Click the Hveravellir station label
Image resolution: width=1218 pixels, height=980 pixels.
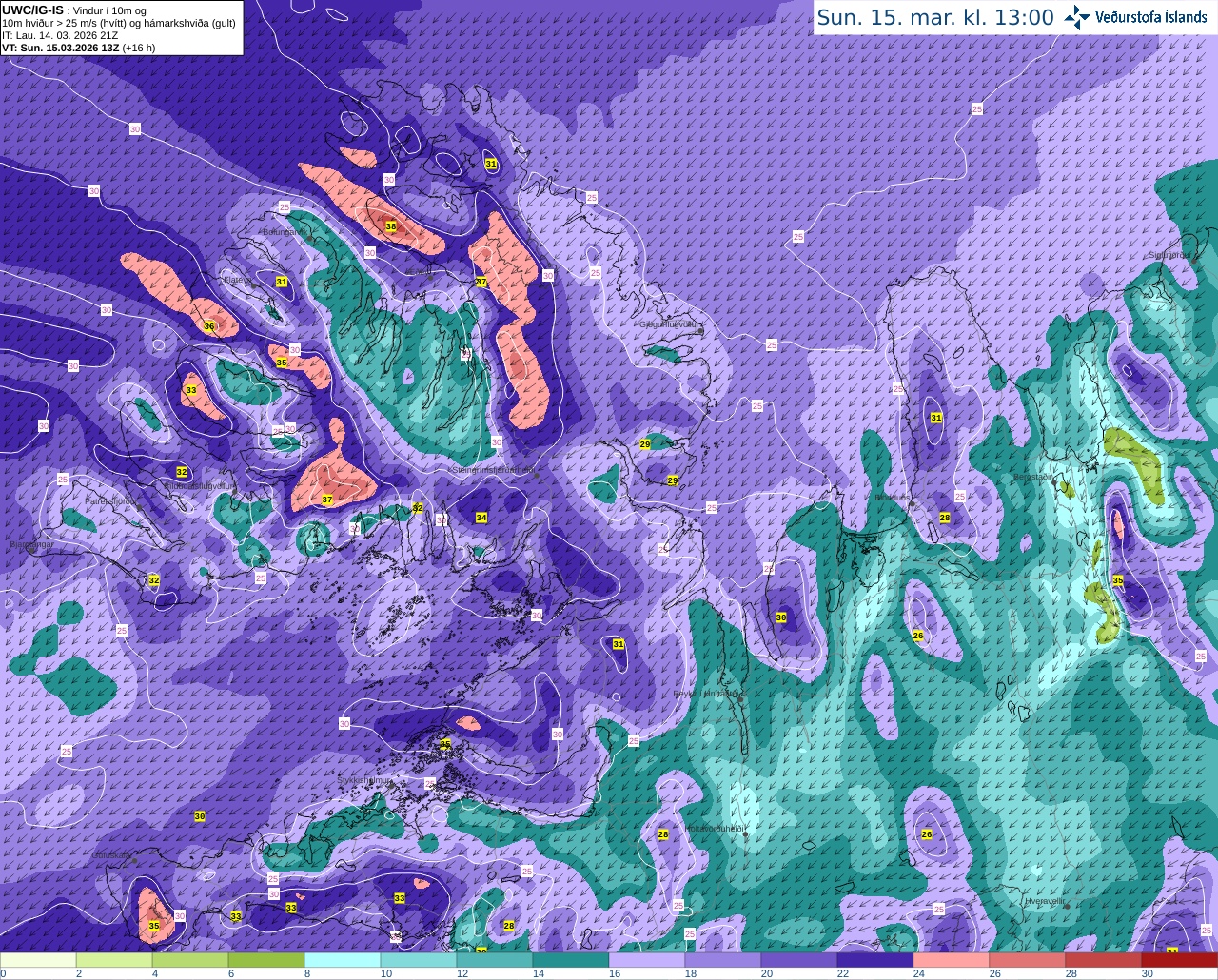coord(1045,900)
